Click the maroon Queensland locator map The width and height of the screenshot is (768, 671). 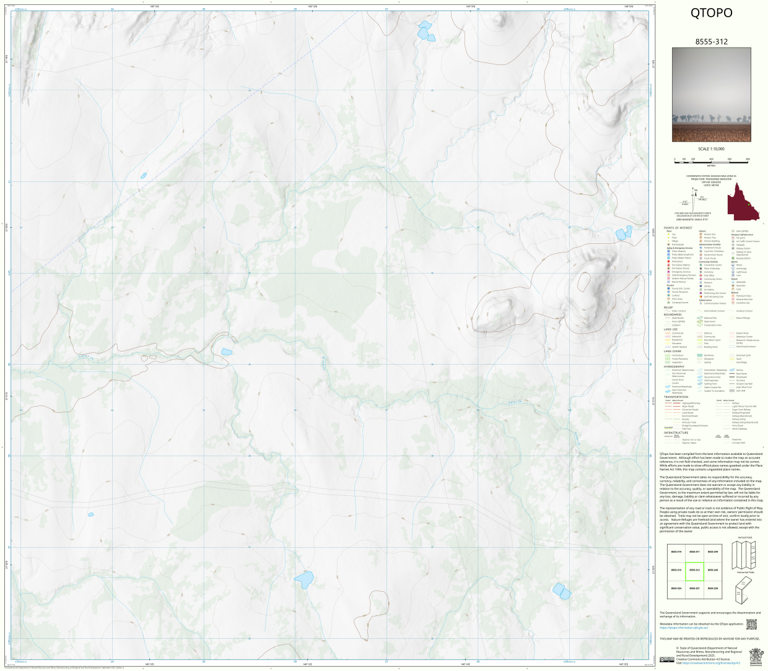tap(743, 202)
